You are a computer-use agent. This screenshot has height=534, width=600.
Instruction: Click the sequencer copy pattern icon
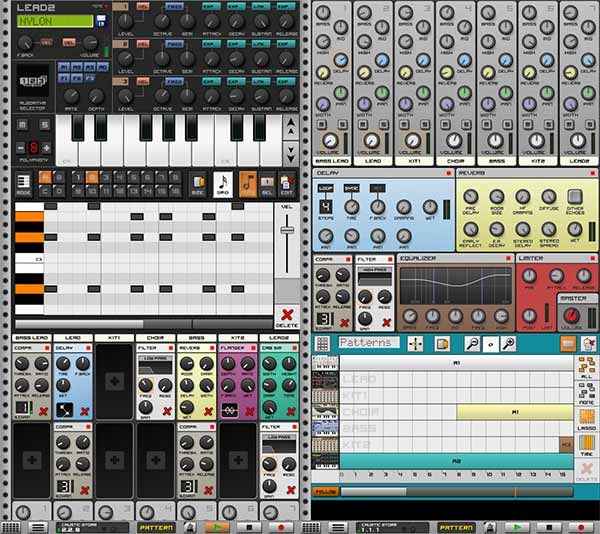(442, 344)
